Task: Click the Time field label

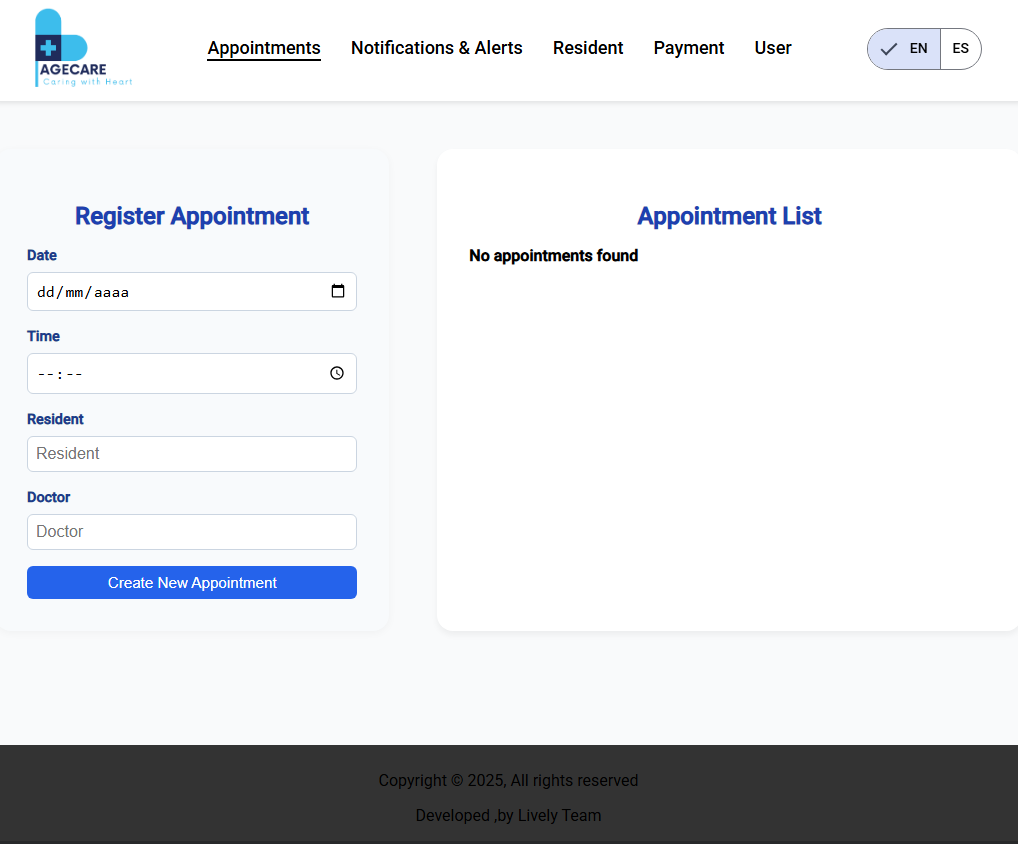Action: click(43, 336)
